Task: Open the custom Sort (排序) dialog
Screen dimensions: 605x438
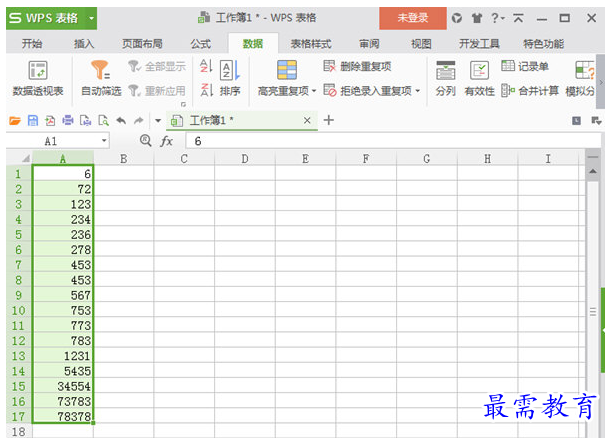Action: (230, 78)
